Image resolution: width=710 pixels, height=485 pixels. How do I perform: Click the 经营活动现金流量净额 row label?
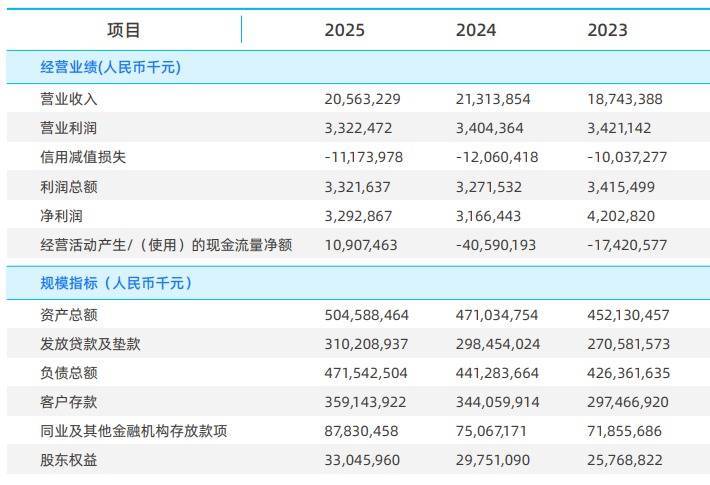[x=164, y=244]
